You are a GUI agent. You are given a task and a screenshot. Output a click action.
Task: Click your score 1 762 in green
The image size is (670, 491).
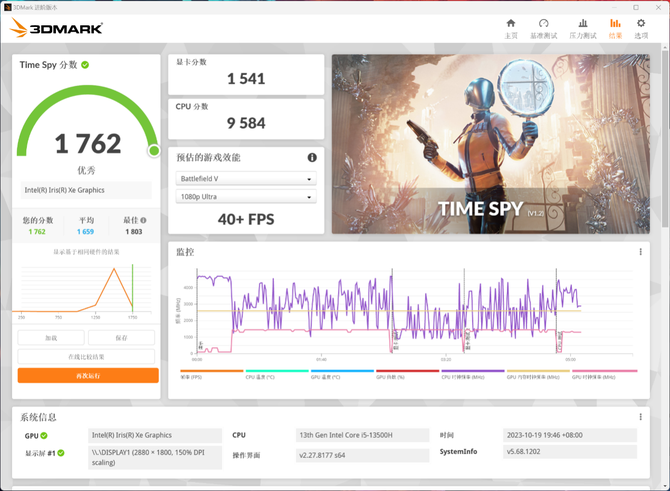coord(37,232)
